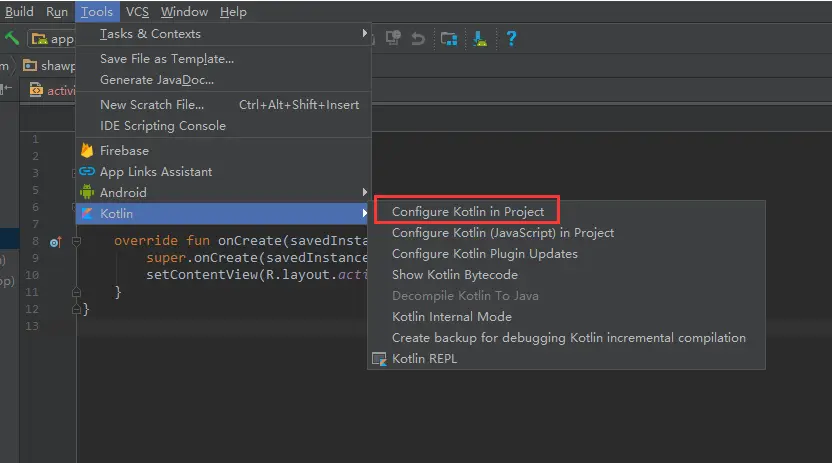Open Project Structure toolbar icon

[448, 38]
